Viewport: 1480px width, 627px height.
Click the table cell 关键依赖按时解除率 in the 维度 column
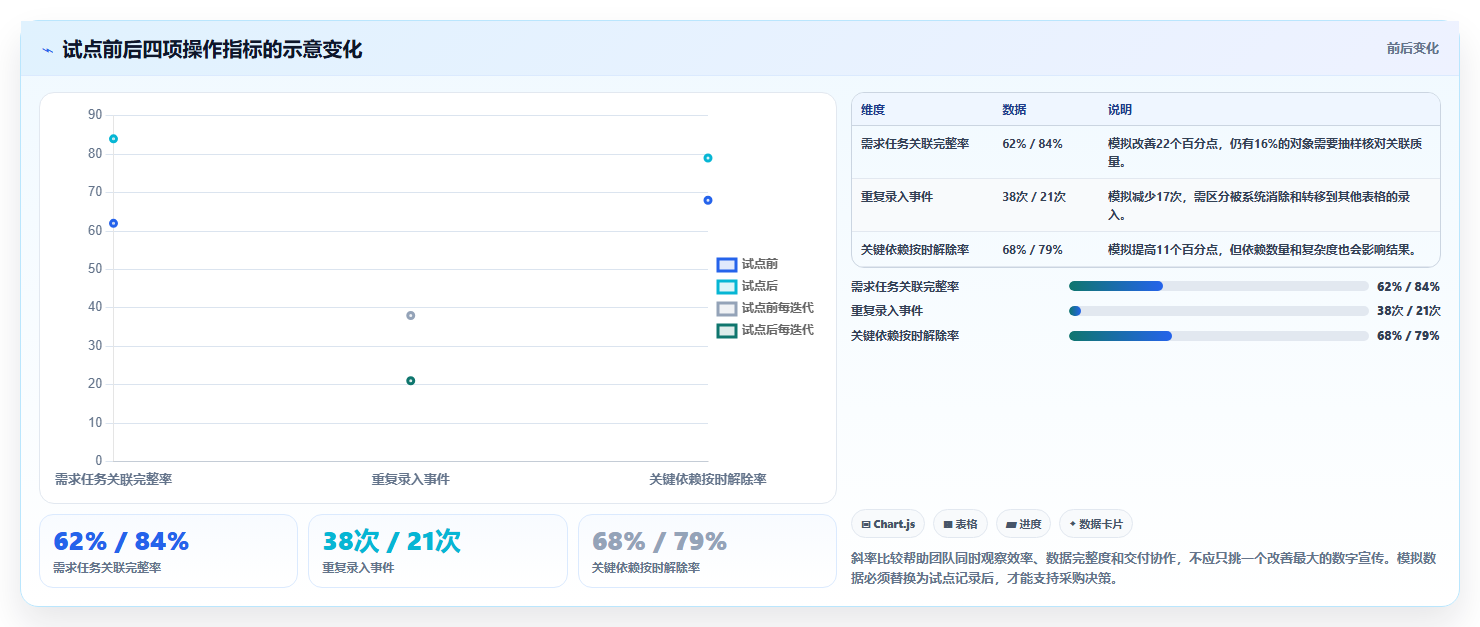click(x=915, y=250)
